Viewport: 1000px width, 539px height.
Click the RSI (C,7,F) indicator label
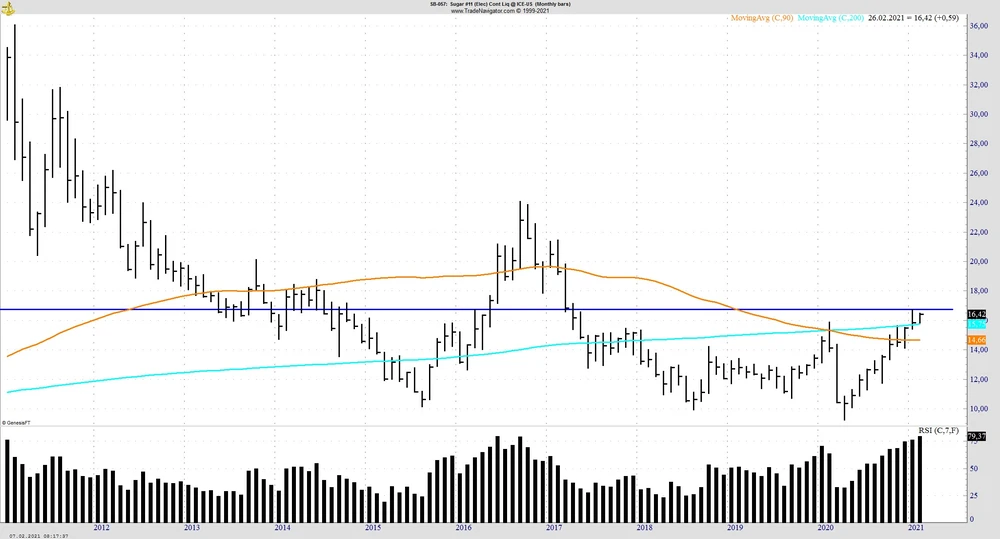939,431
